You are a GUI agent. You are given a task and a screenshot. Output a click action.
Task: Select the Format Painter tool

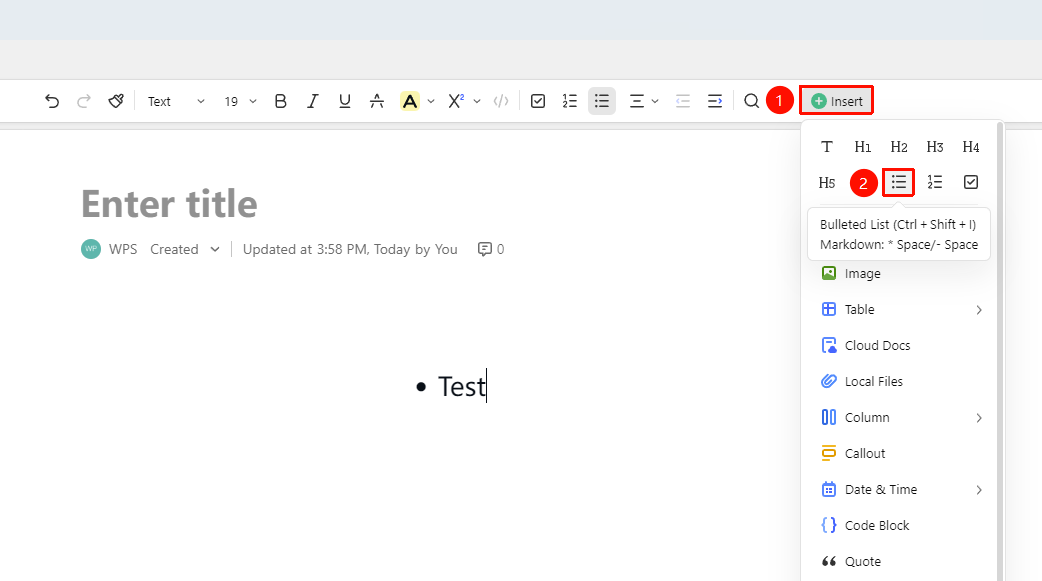116,101
